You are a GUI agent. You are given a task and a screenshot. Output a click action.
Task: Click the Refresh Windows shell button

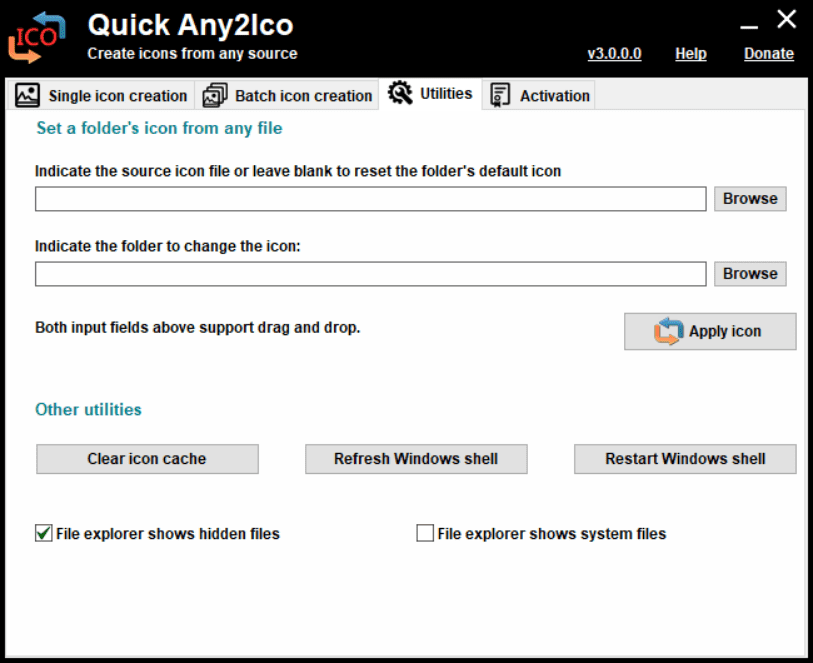(x=416, y=459)
